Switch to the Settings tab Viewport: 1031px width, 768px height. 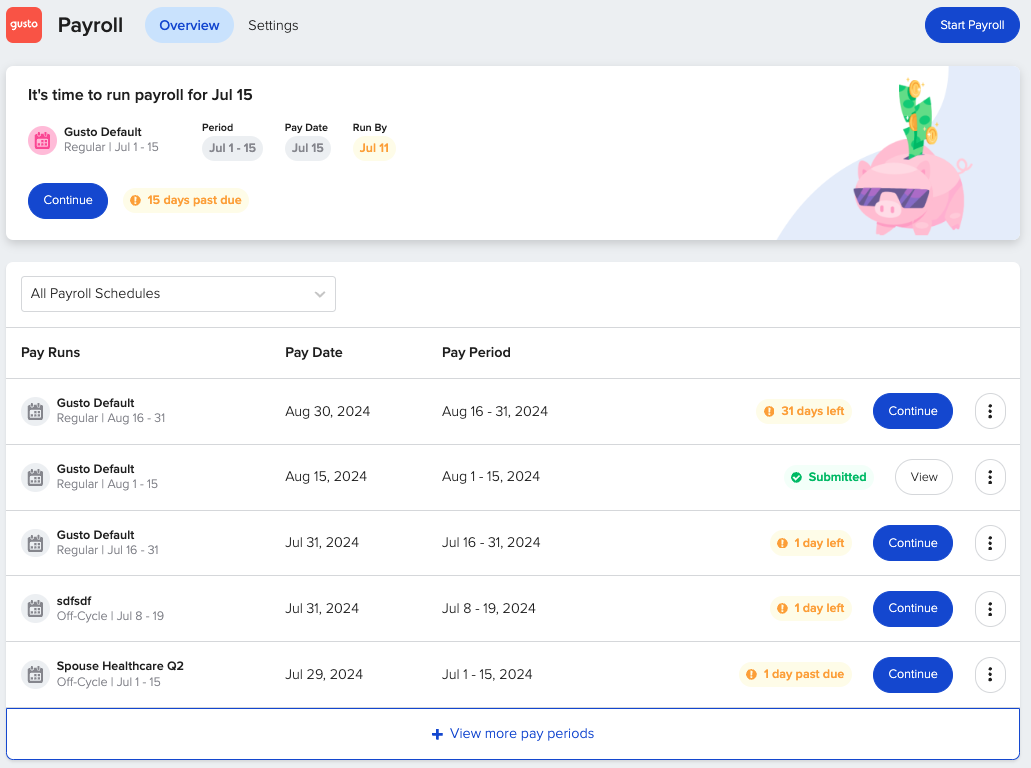[273, 25]
